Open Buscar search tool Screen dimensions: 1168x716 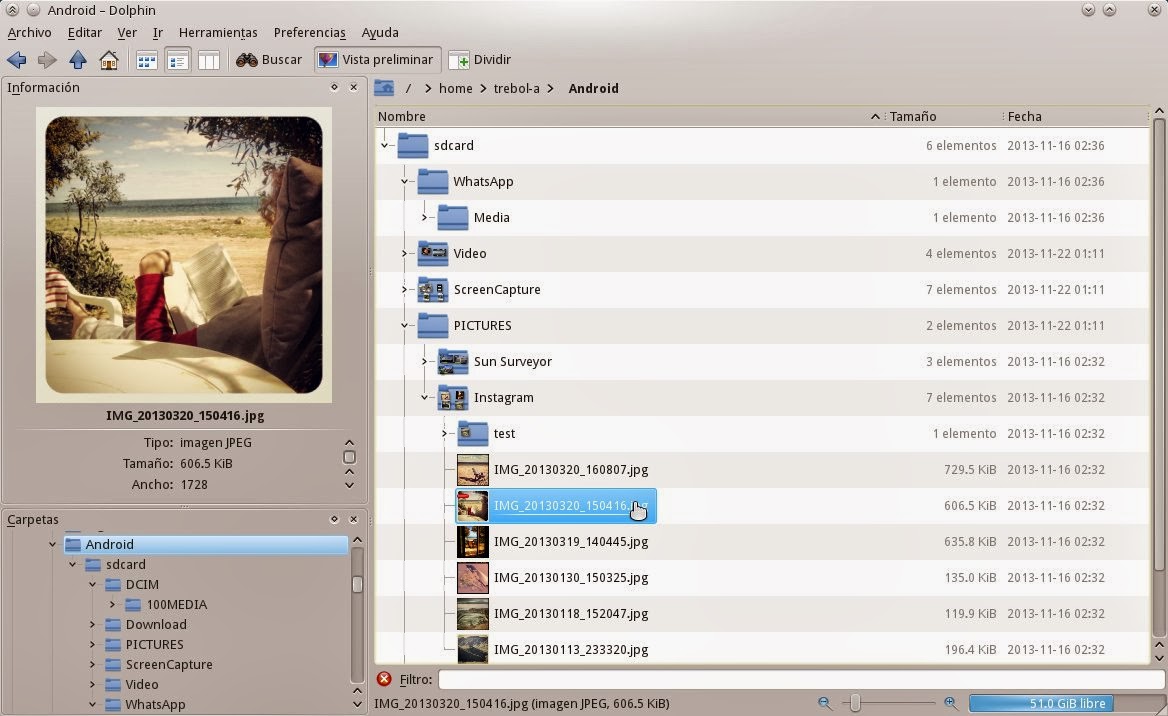pos(269,60)
